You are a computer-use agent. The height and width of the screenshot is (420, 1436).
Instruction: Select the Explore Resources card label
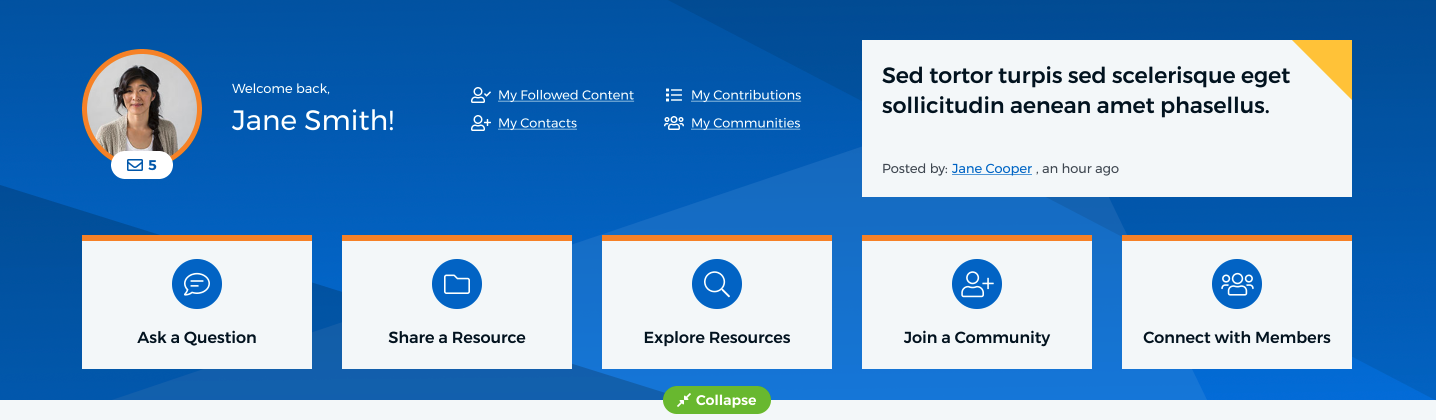coord(717,338)
